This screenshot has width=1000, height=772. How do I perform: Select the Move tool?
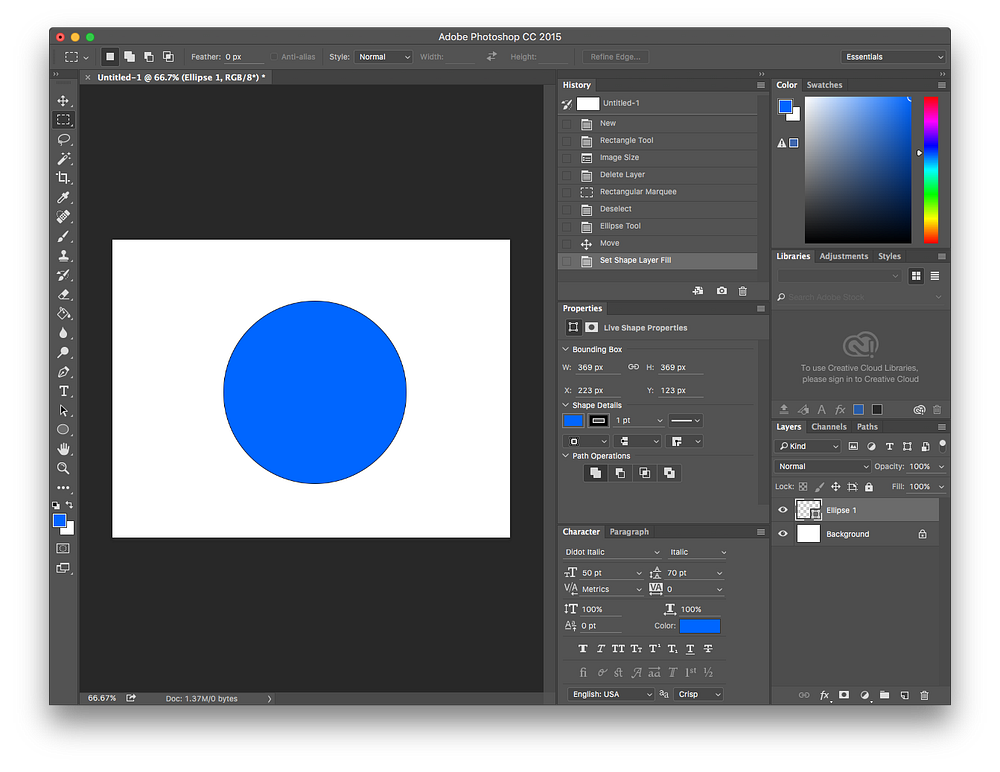pos(63,101)
